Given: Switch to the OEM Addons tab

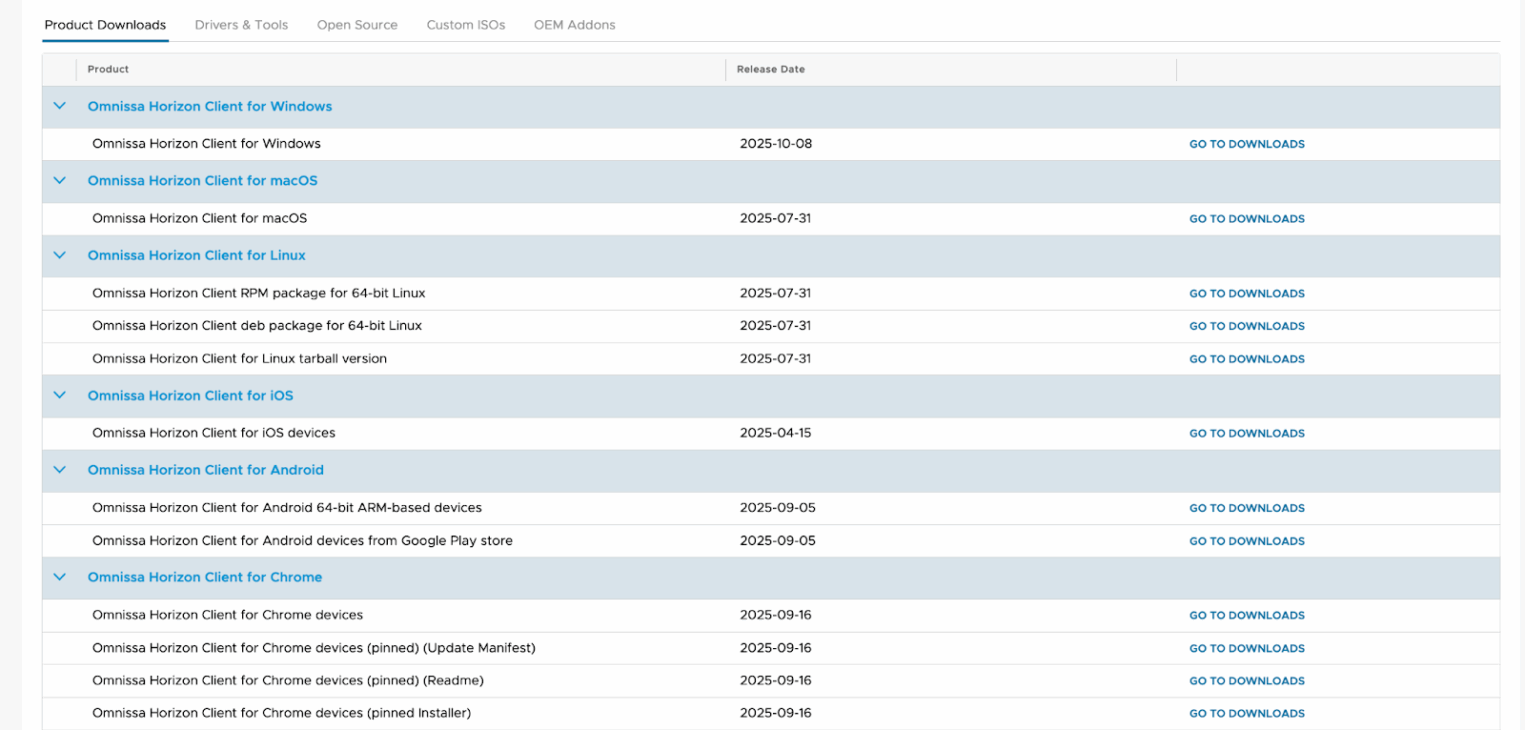Looking at the screenshot, I should tap(574, 25).
